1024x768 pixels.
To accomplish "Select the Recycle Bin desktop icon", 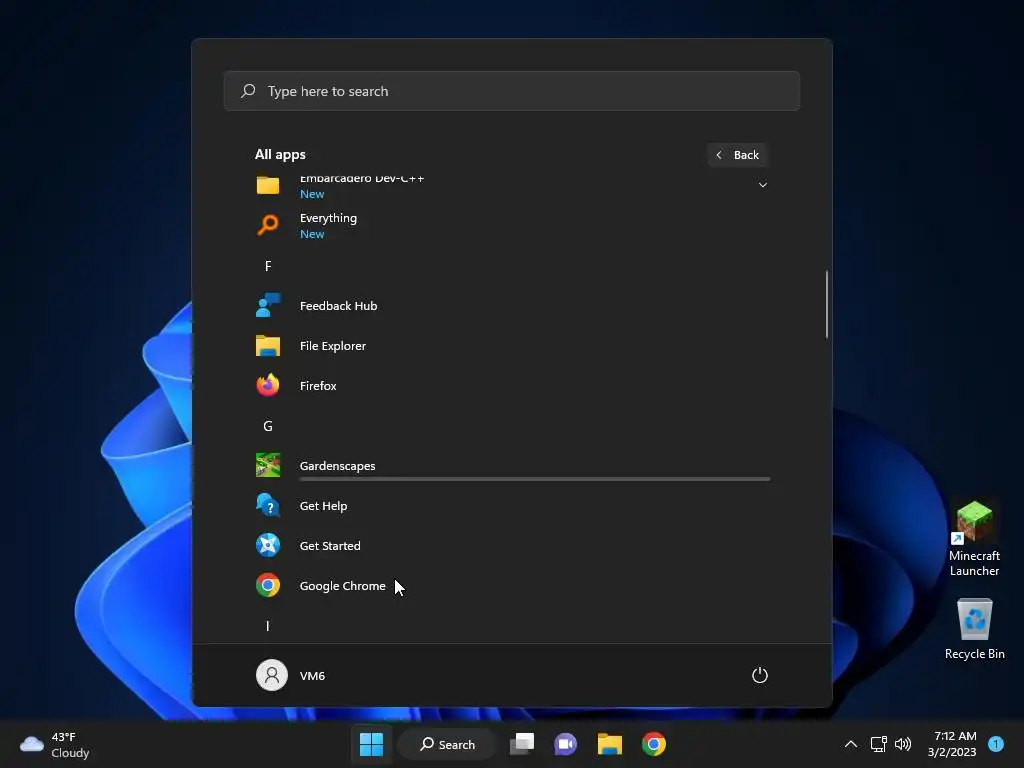I will 974,629.
